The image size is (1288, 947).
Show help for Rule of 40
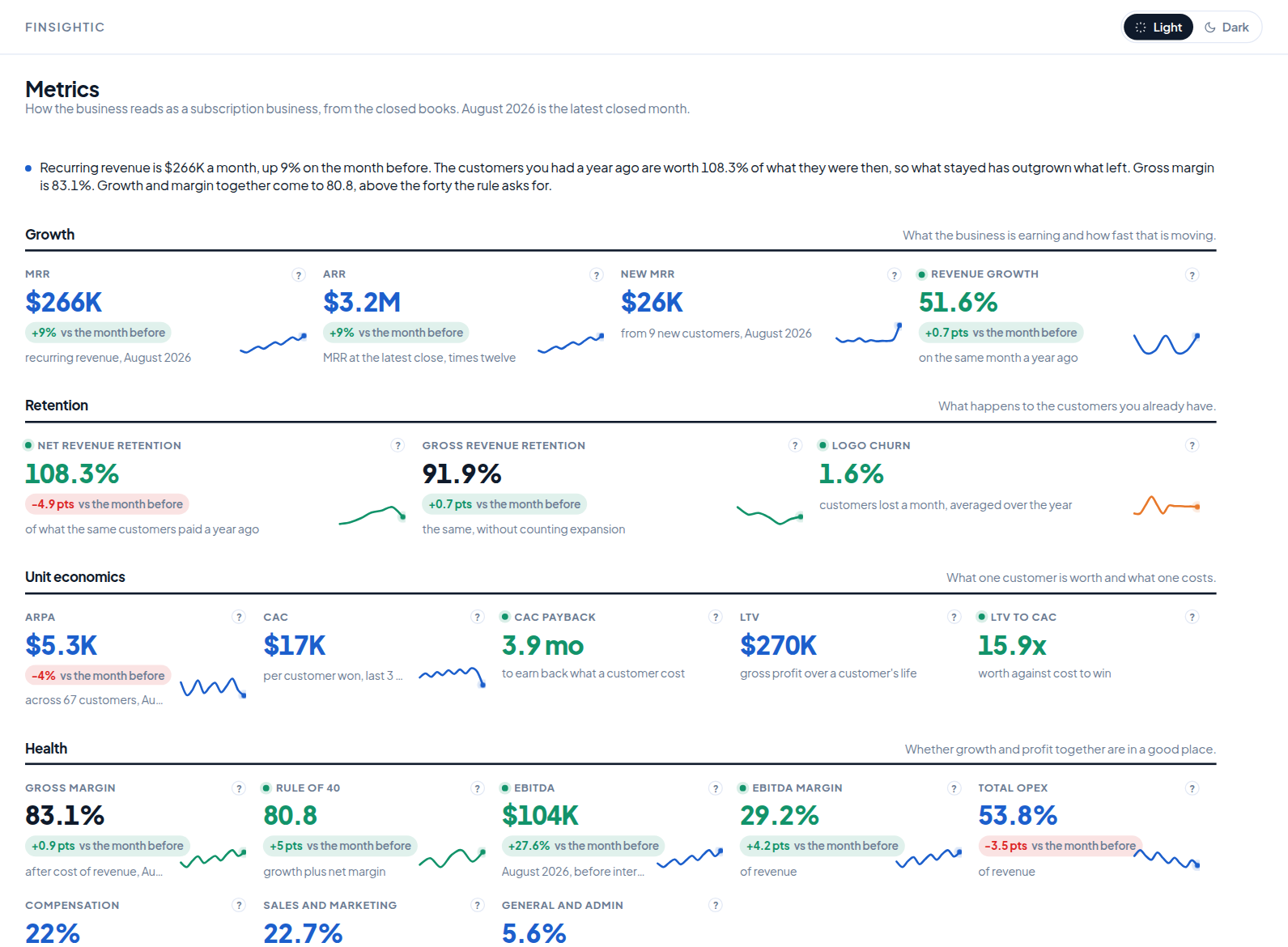pos(478,788)
